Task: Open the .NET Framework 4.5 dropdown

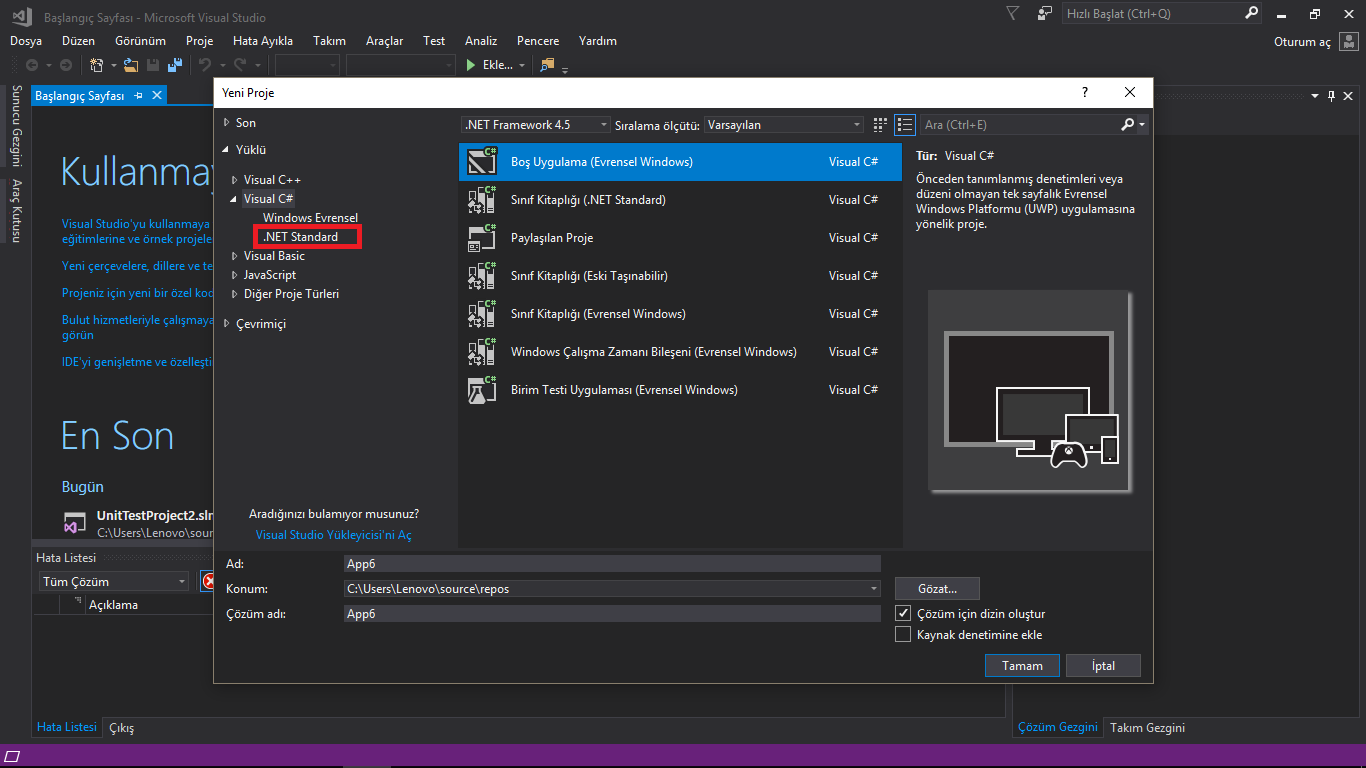Action: (x=536, y=125)
